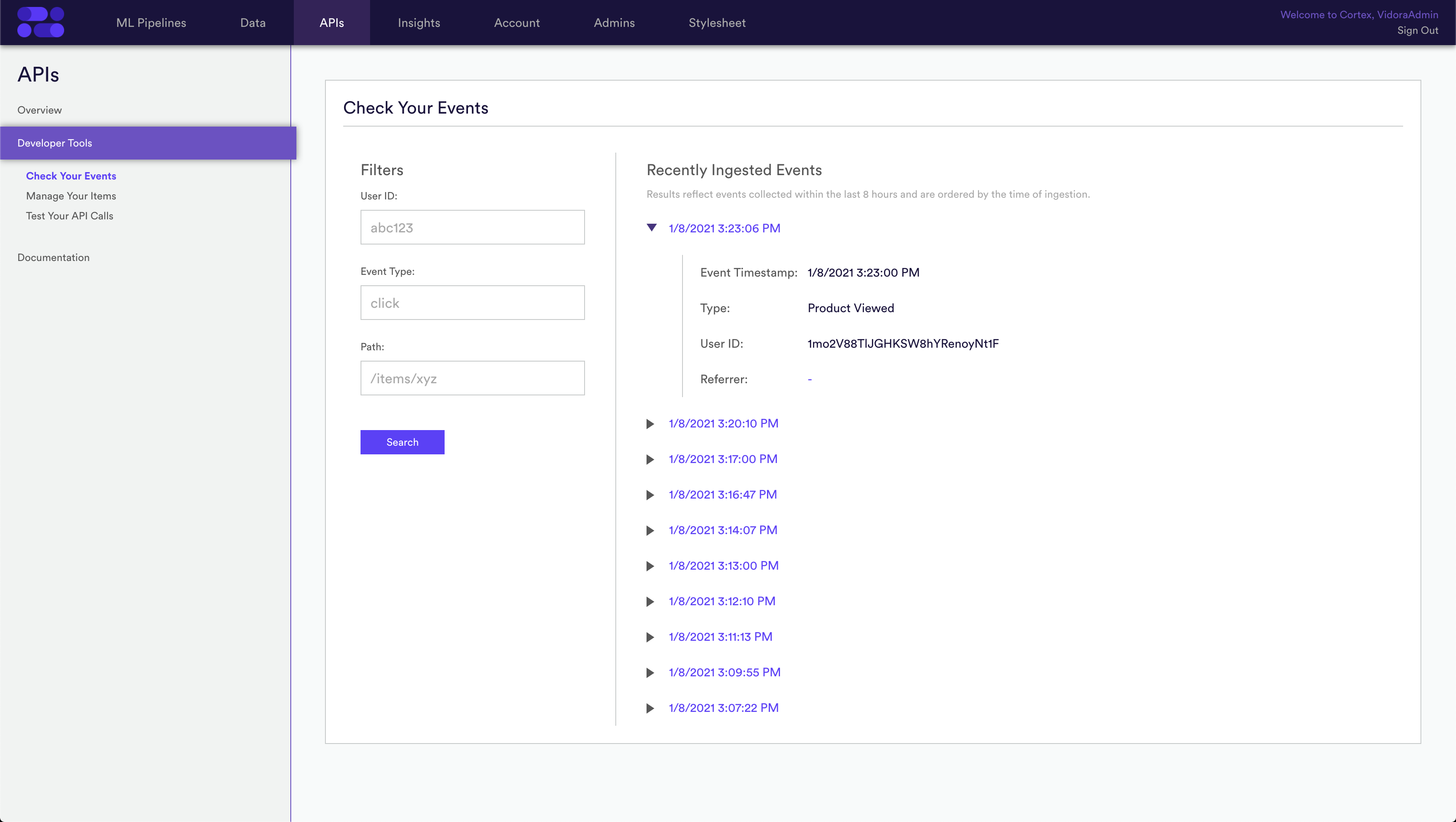Collapse the 3:23:06 PM event details

(x=652, y=228)
